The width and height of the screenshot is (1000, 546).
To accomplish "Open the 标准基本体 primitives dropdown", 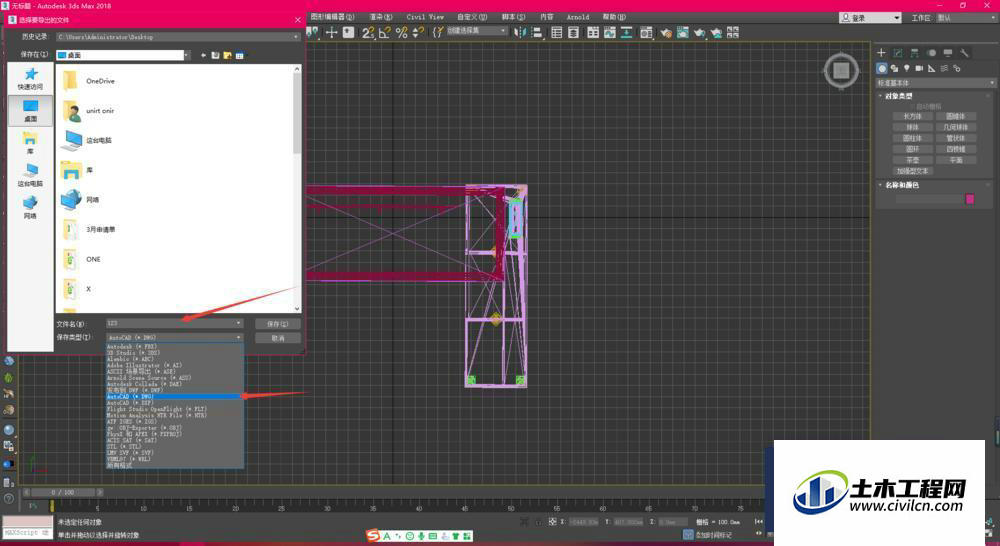I will point(935,83).
